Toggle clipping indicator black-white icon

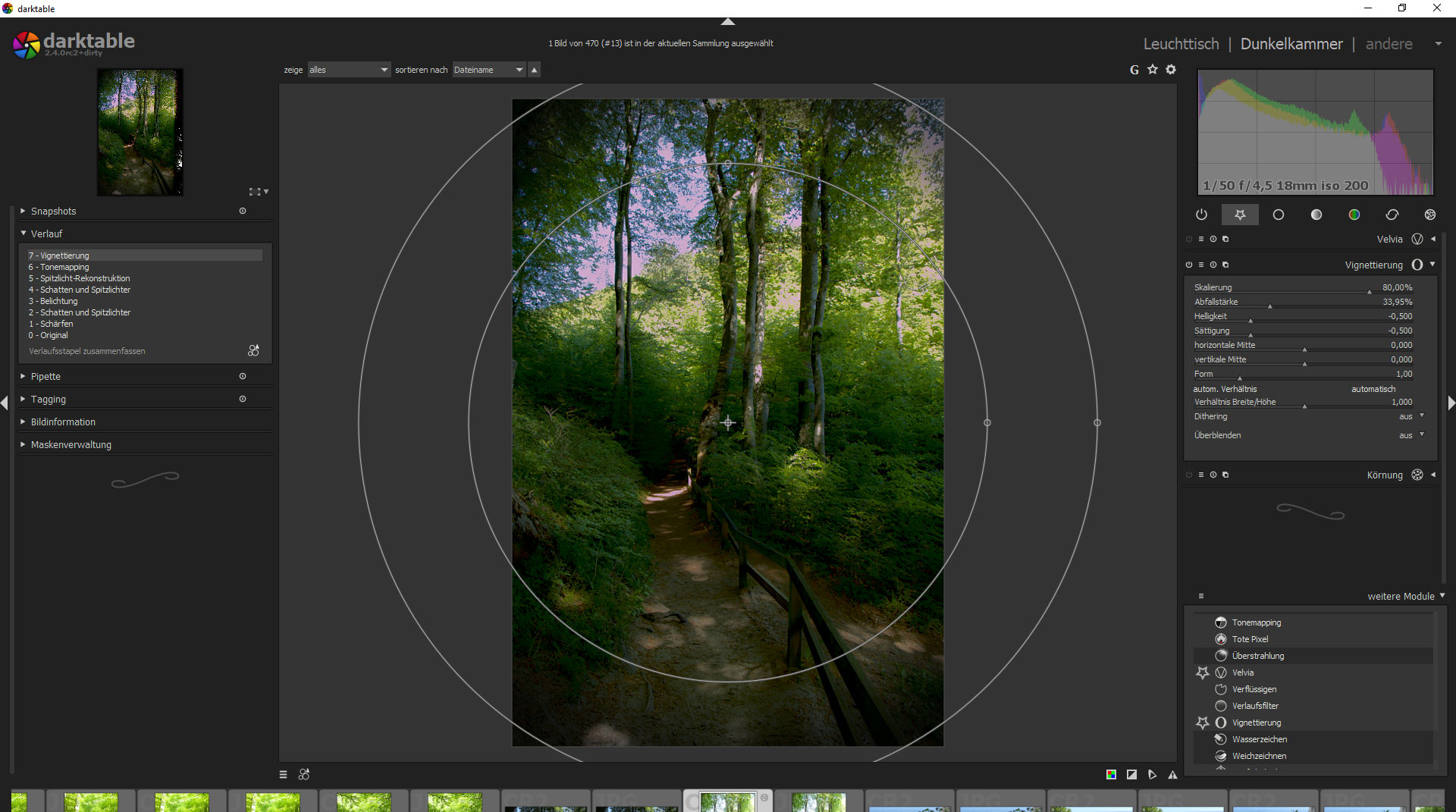(1131, 774)
